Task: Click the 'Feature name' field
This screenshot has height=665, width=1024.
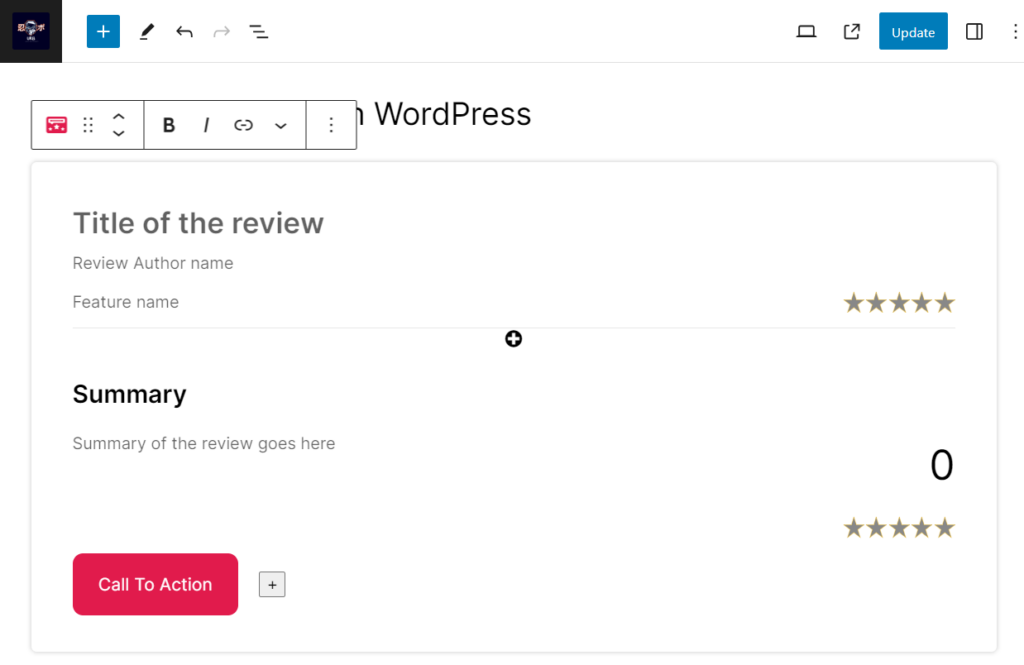Action: [125, 302]
